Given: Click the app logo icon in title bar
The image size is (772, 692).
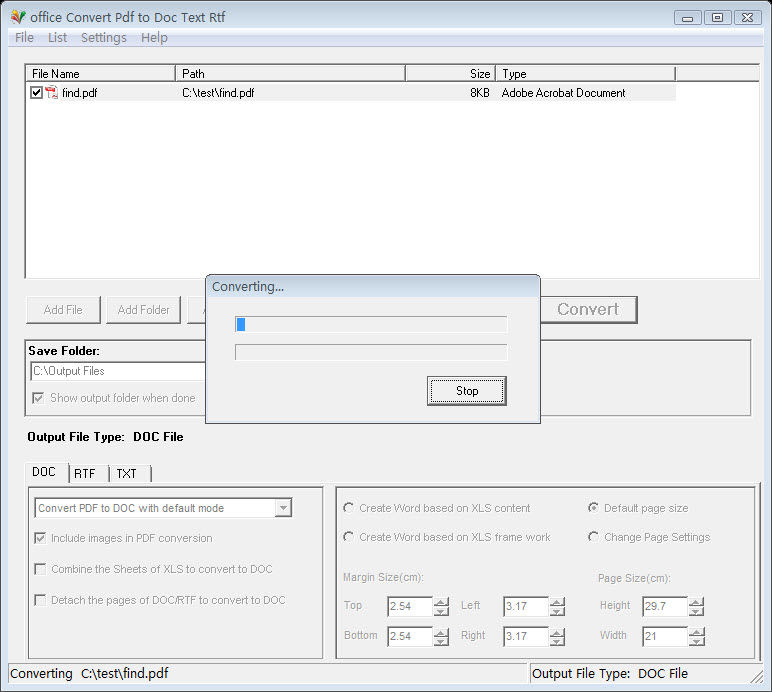Looking at the screenshot, I should tap(18, 17).
